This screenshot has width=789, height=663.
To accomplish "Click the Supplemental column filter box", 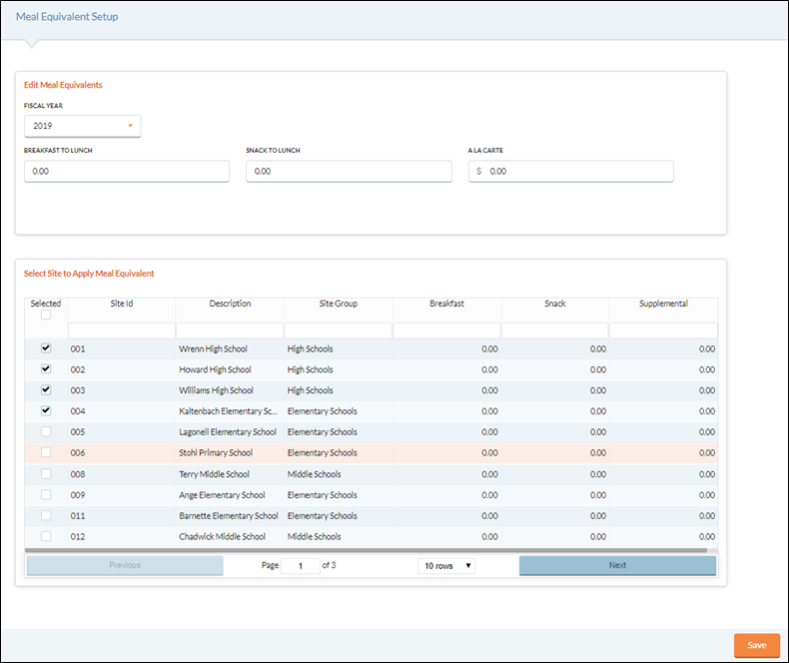I will click(663, 330).
